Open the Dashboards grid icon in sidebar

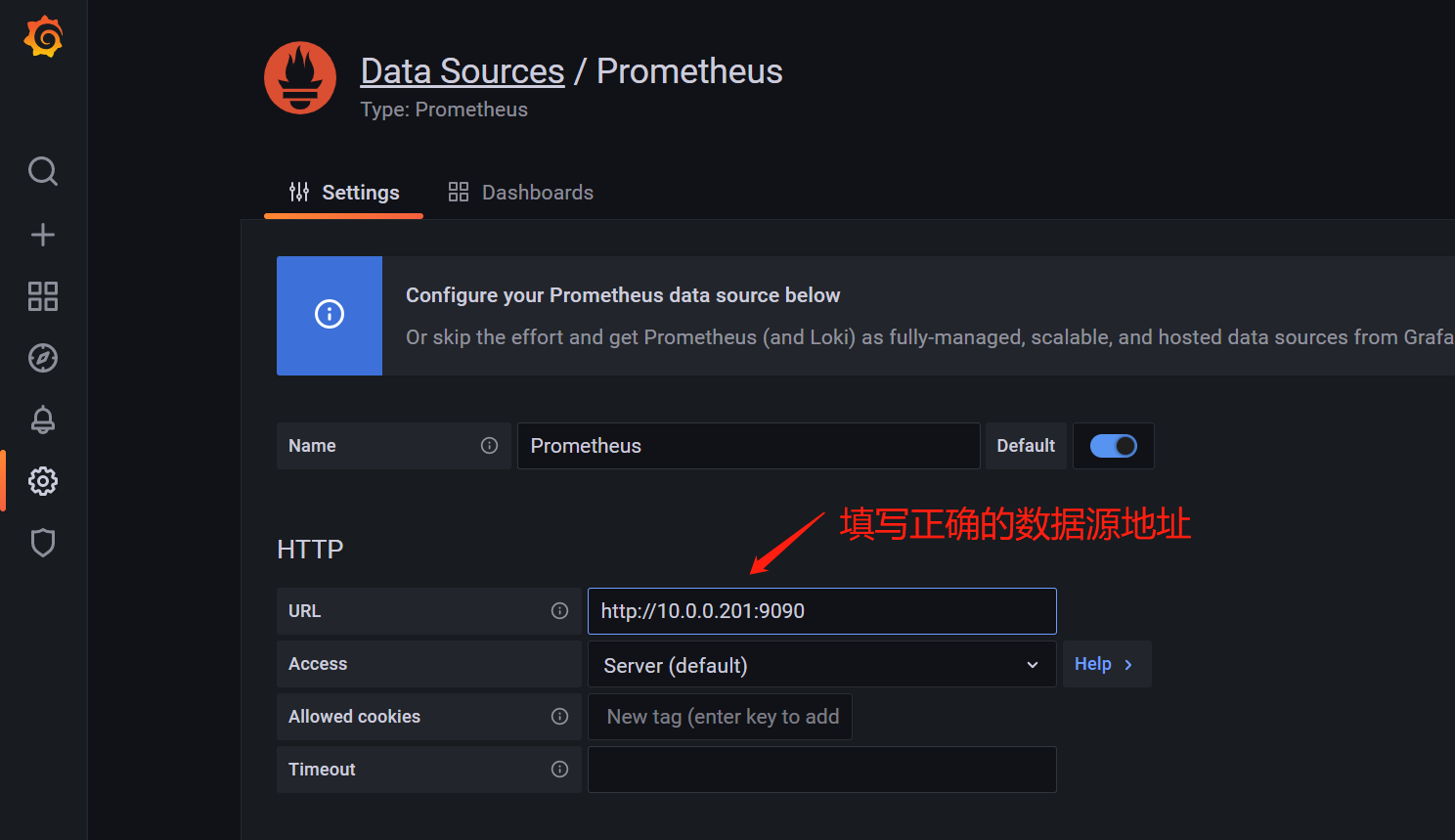click(x=43, y=296)
